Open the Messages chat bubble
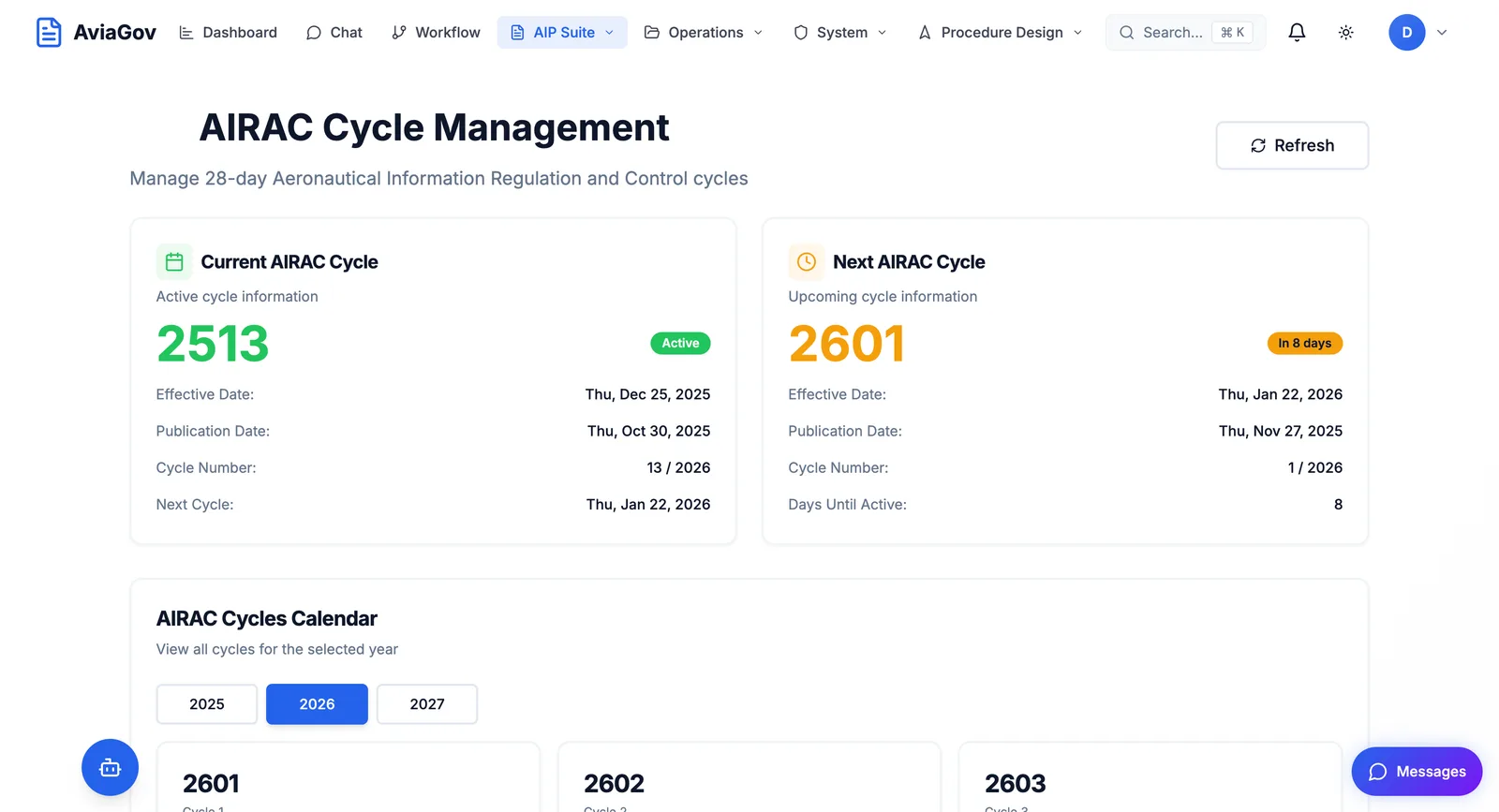Screen dimensions: 1499x812 [1417, 771]
